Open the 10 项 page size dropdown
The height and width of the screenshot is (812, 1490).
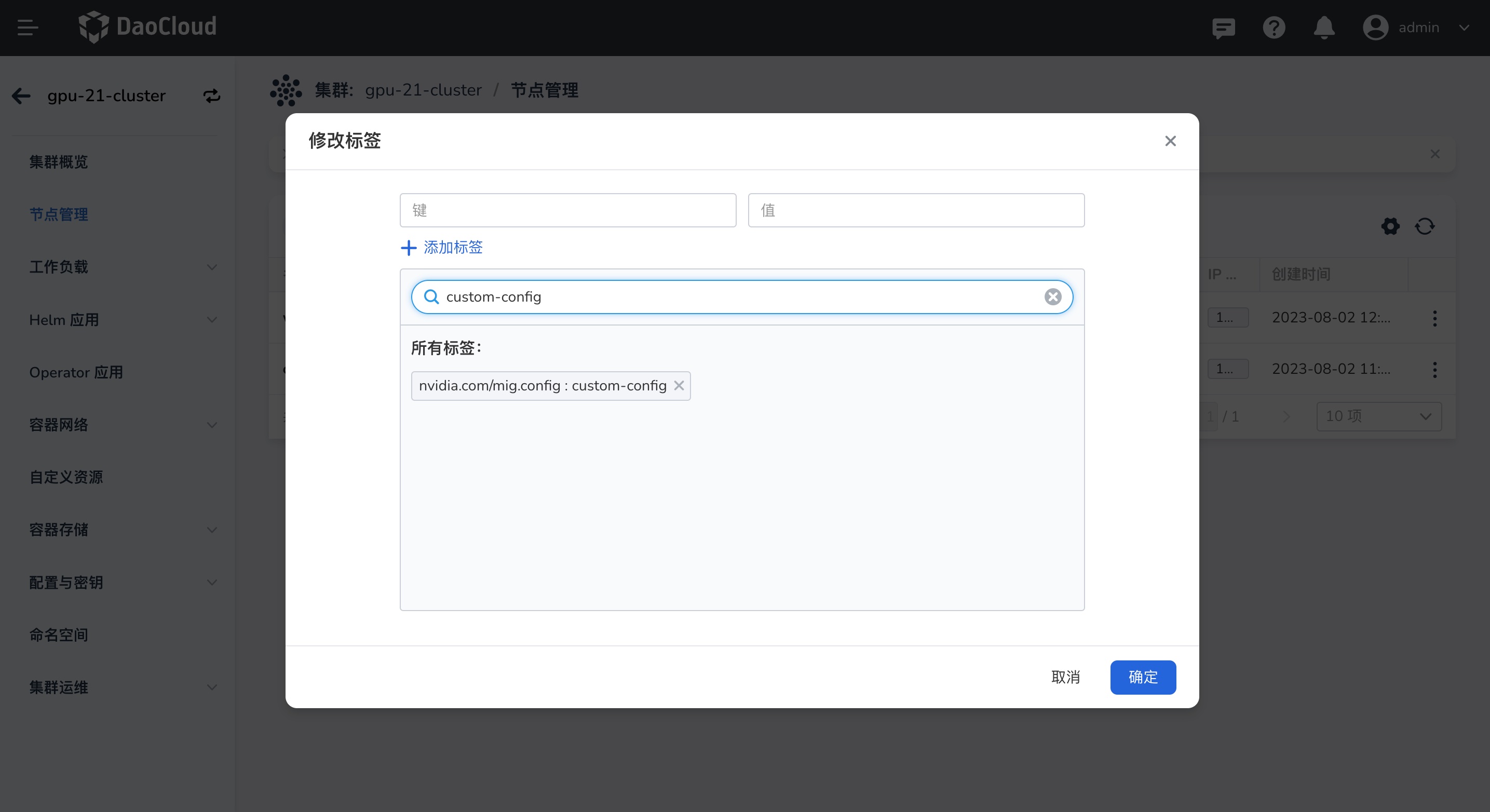[1379, 416]
